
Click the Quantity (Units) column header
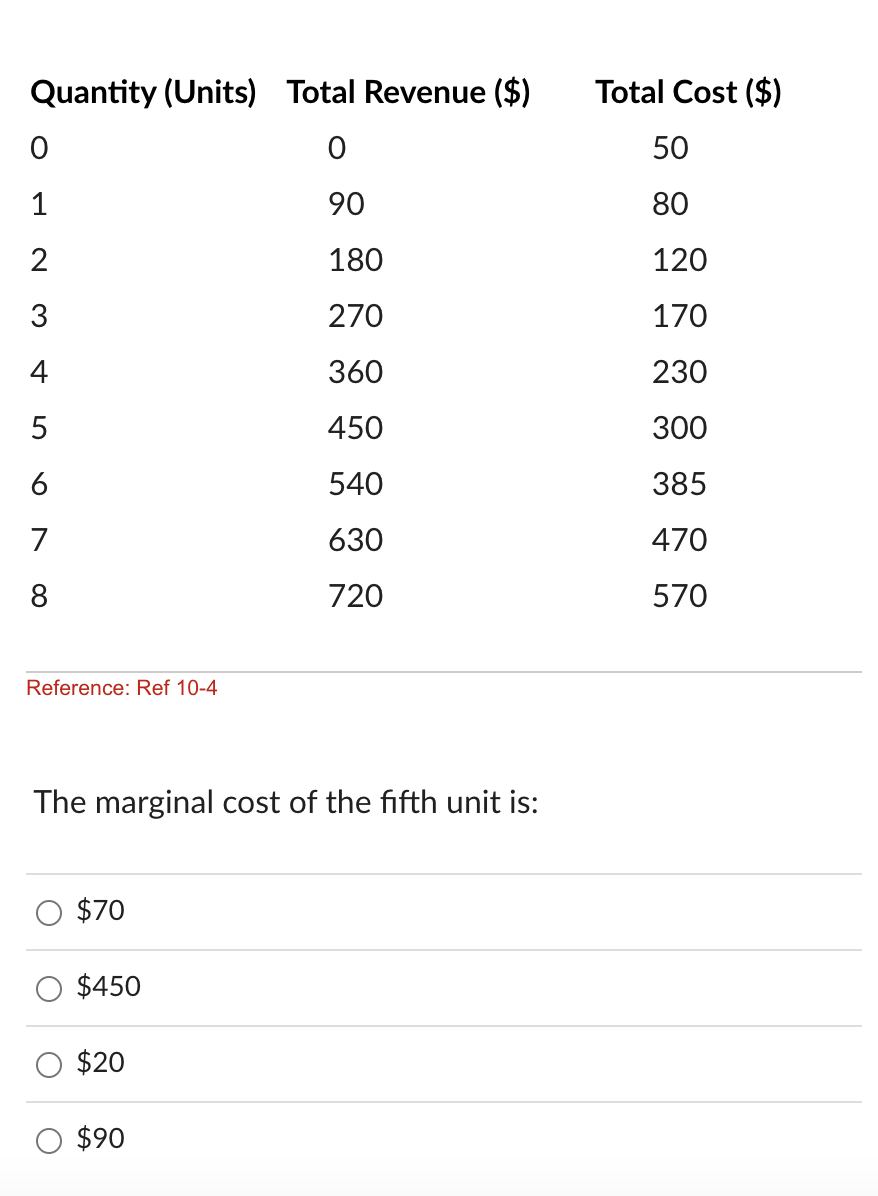143,92
